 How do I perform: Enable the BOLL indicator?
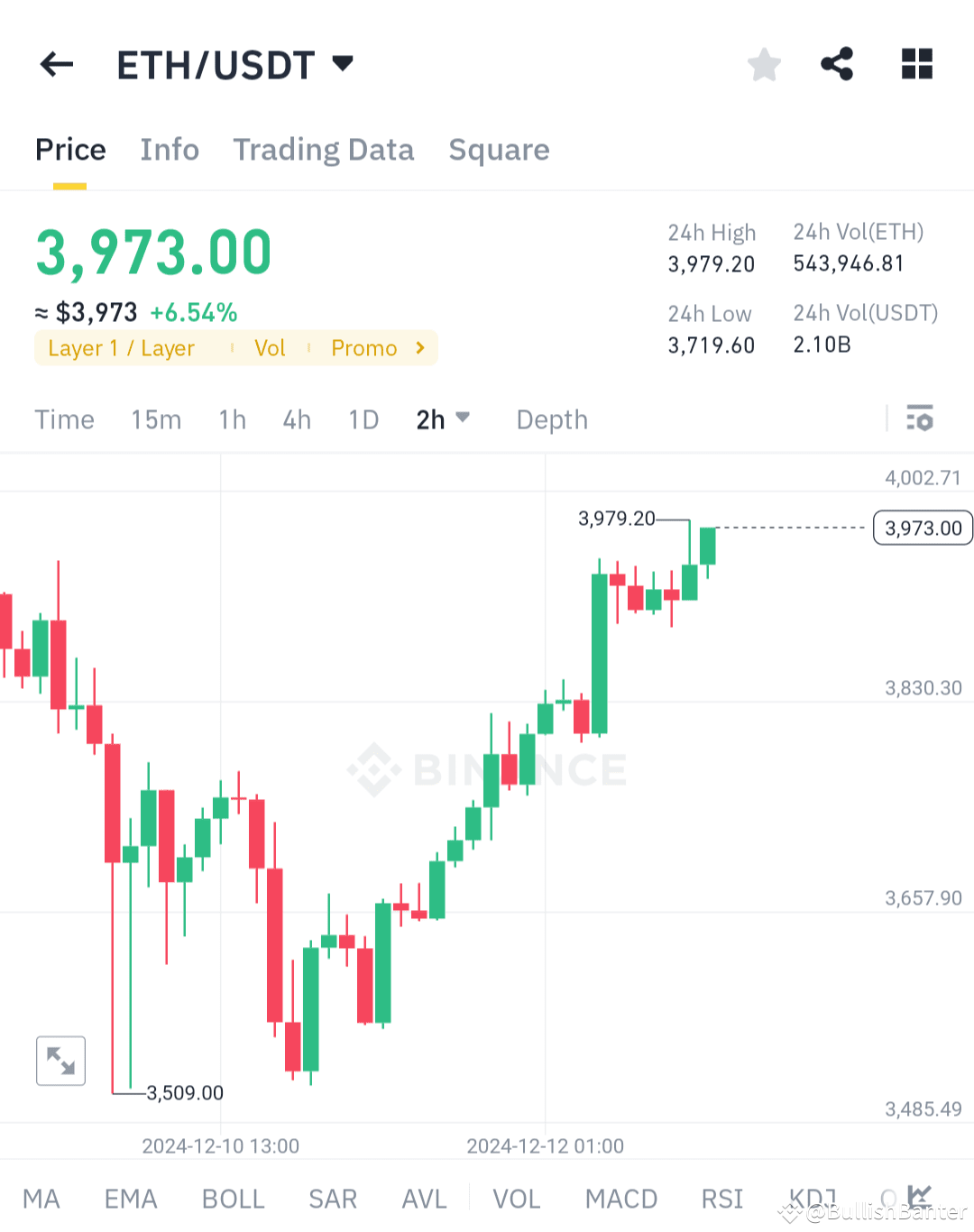[x=233, y=1198]
